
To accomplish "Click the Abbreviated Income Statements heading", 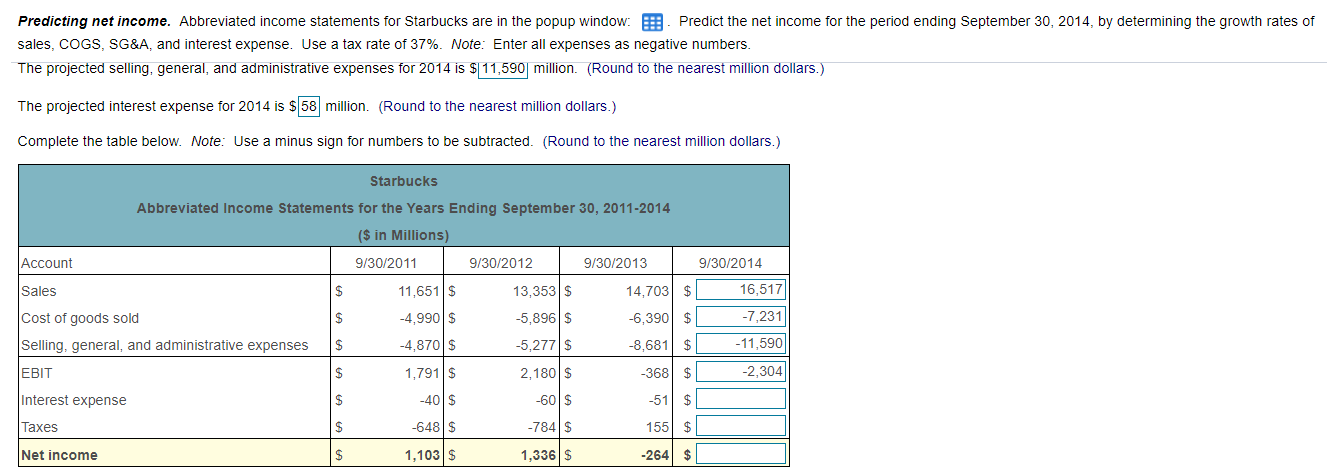I will [x=404, y=208].
